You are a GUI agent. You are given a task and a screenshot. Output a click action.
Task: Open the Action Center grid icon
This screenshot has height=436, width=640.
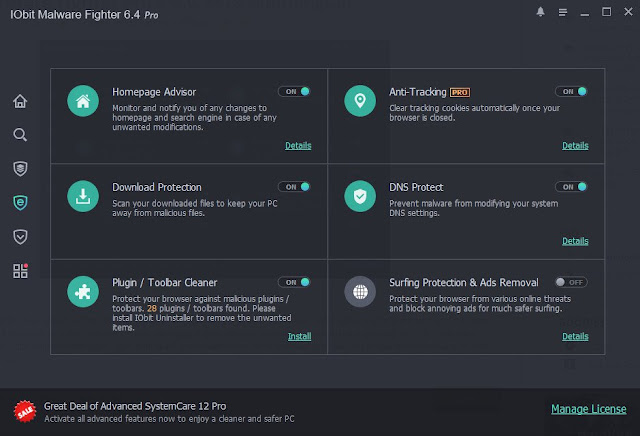[x=20, y=270]
